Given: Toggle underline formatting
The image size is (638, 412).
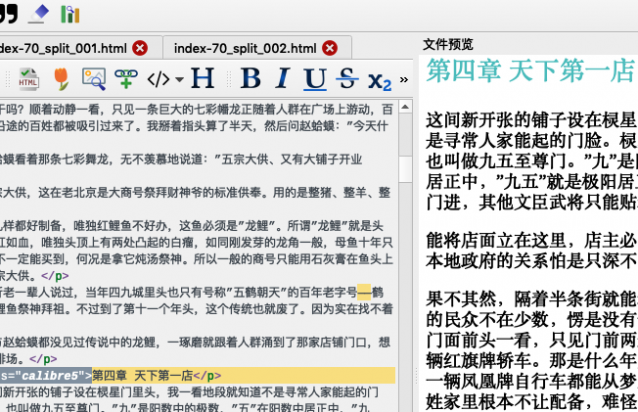Looking at the screenshot, I should tap(315, 78).
